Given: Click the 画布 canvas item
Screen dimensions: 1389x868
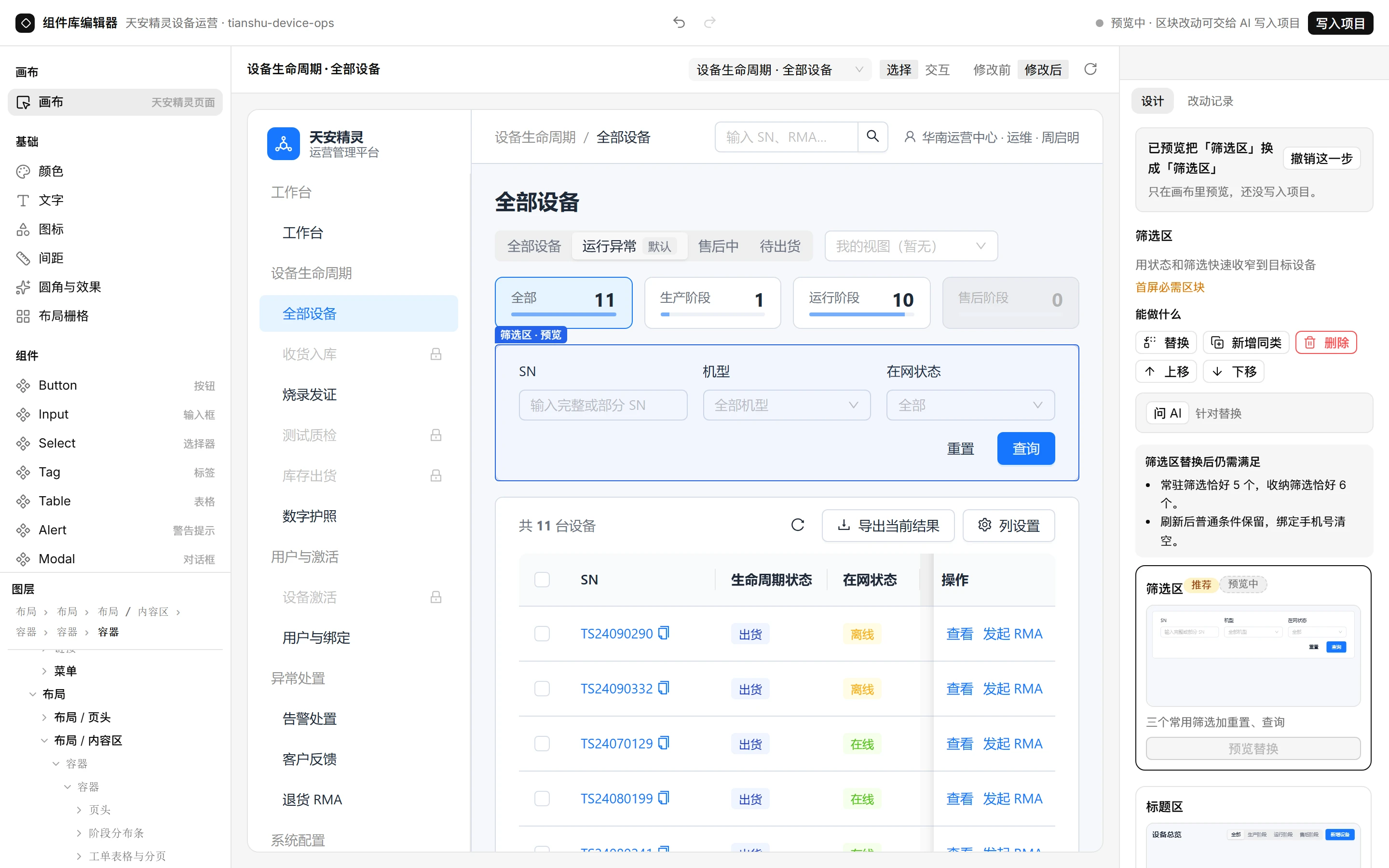Looking at the screenshot, I should coord(115,102).
